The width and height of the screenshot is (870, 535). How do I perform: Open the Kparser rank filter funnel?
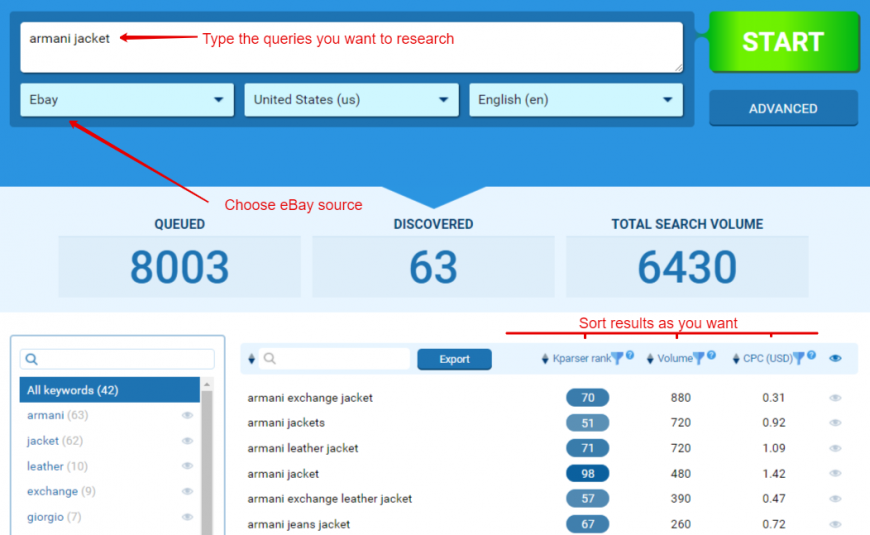pyautogui.click(x=618, y=359)
